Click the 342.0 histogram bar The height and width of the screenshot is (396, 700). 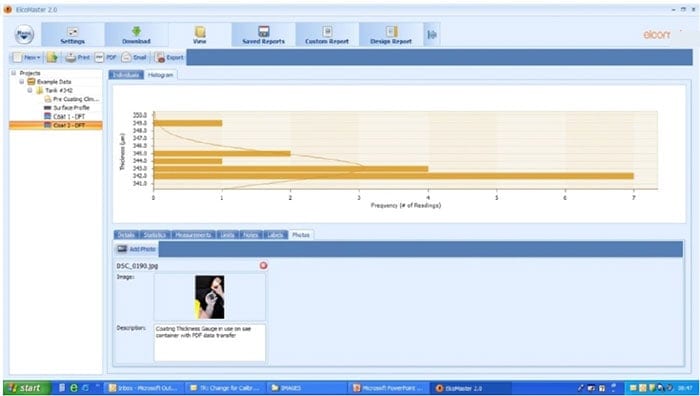pyautogui.click(x=393, y=176)
